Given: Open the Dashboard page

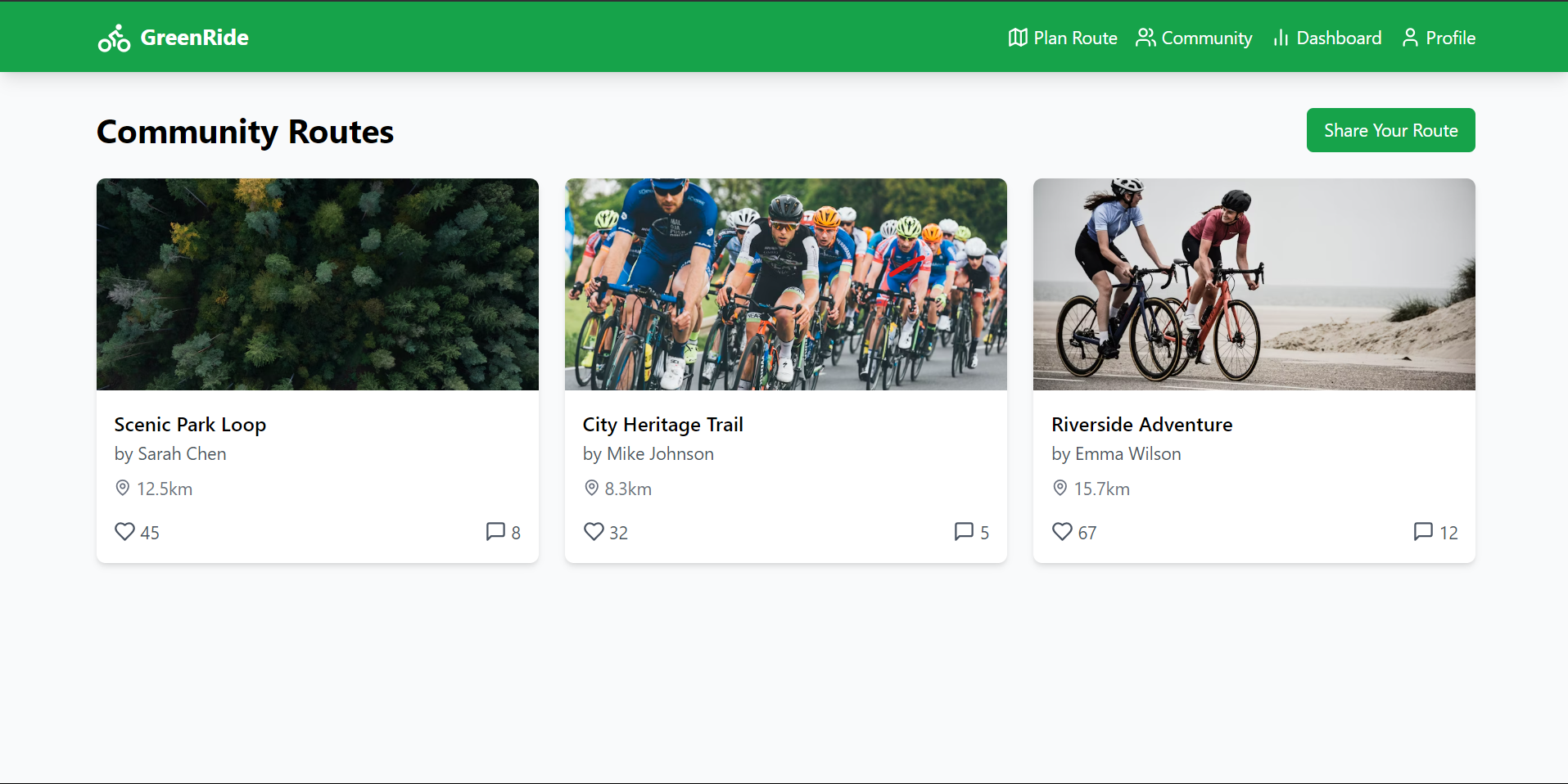Looking at the screenshot, I should 1326,38.
